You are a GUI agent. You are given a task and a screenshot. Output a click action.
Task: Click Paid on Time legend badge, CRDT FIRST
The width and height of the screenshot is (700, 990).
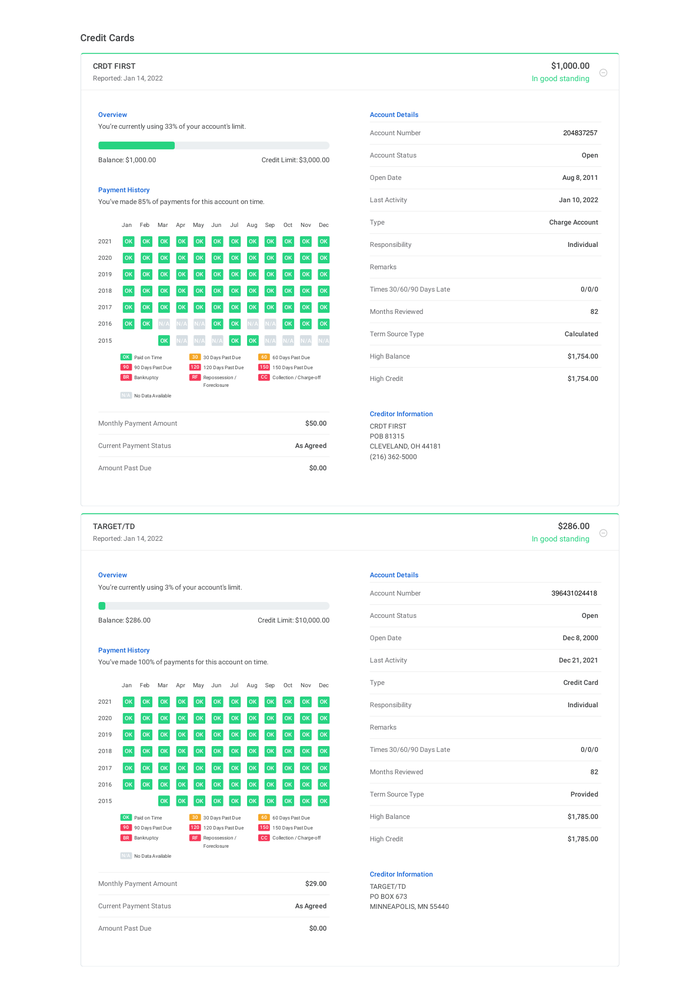(126, 357)
